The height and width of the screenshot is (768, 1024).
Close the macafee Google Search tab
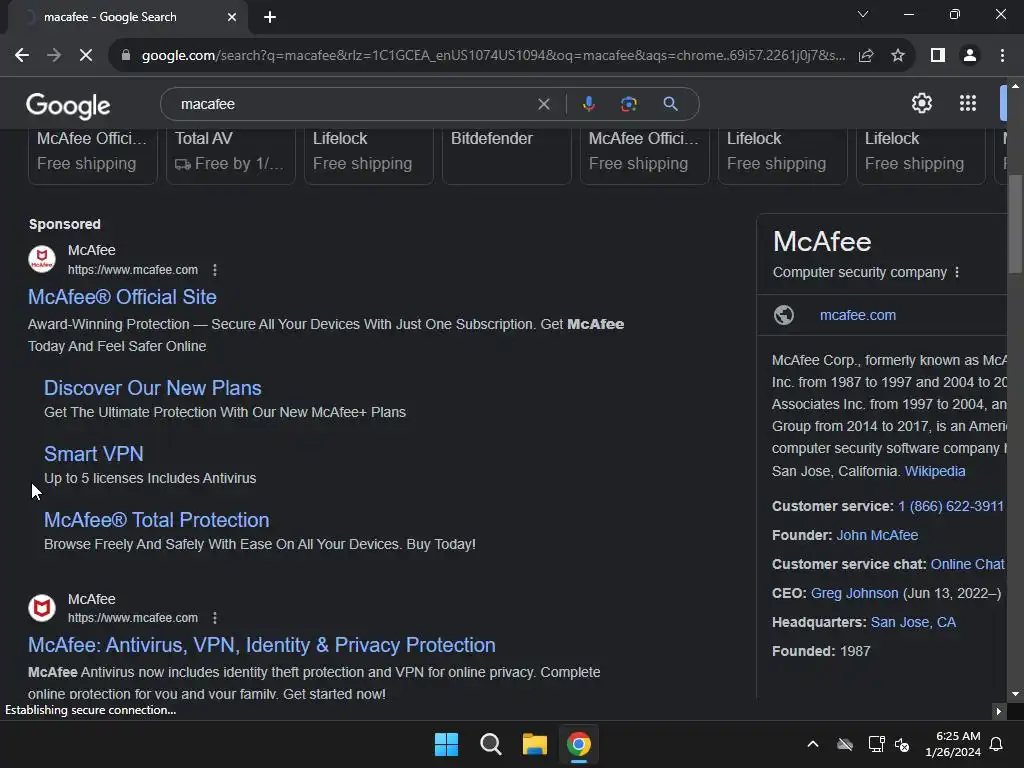pos(232,17)
